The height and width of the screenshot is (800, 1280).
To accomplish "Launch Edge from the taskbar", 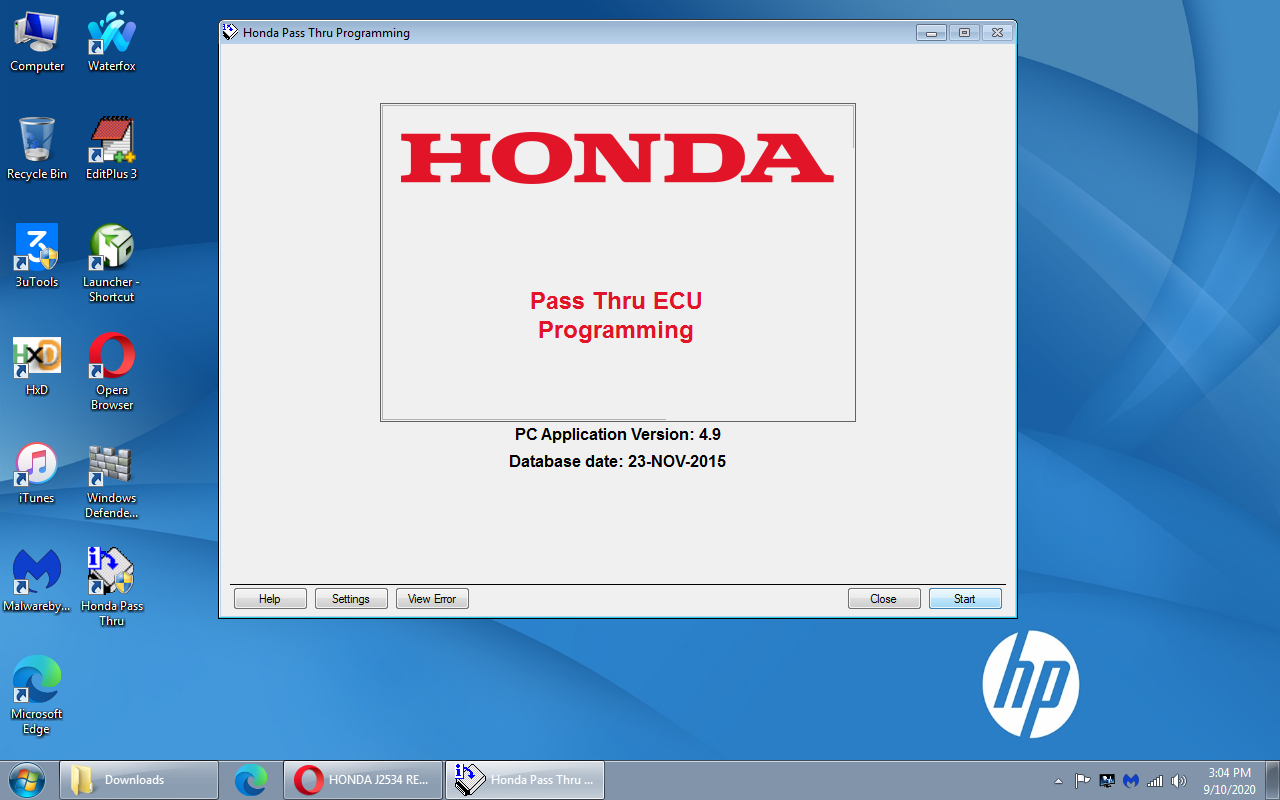I will tap(251, 780).
